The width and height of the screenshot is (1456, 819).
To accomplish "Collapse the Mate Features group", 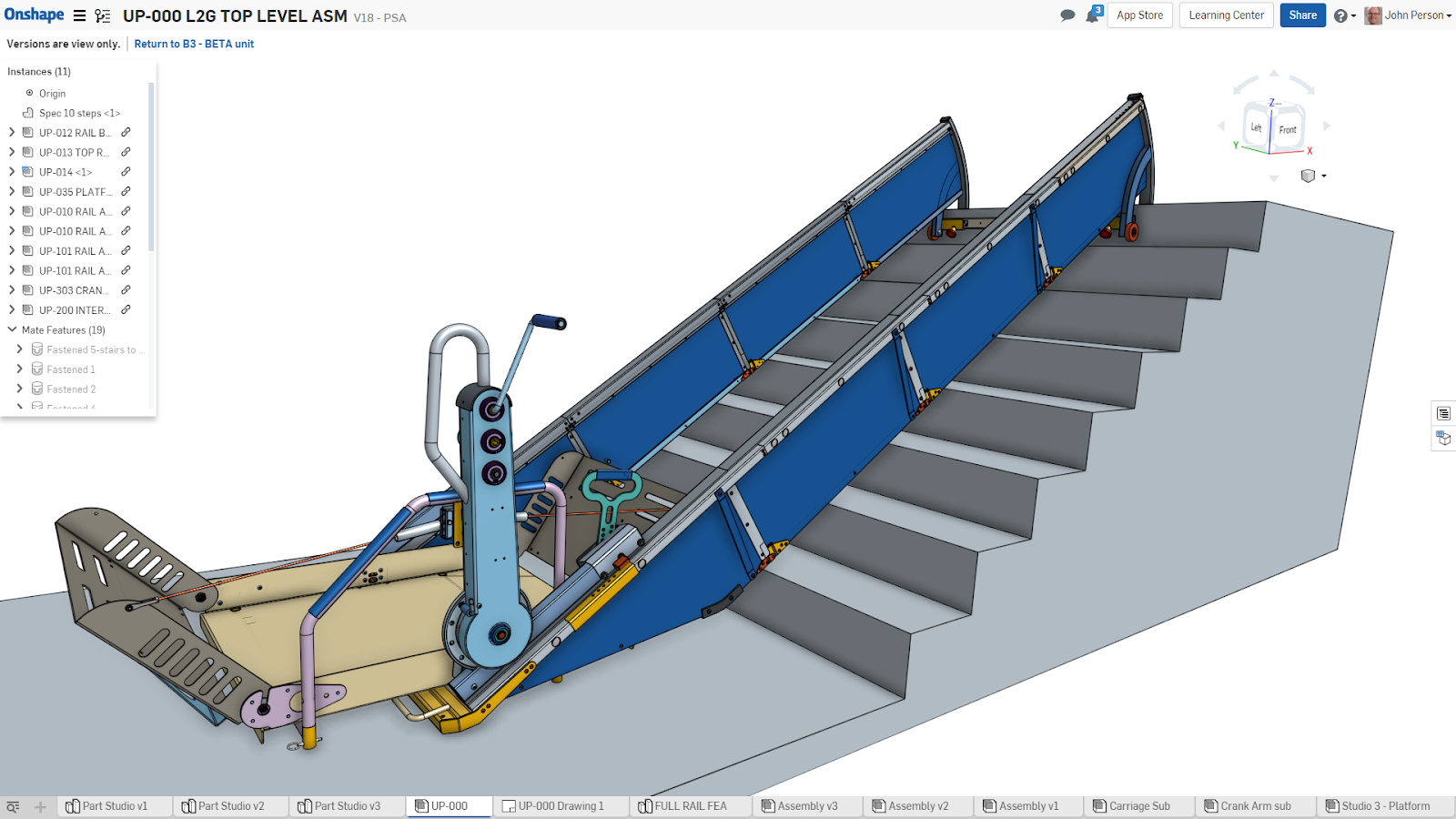I will pyautogui.click(x=12, y=329).
